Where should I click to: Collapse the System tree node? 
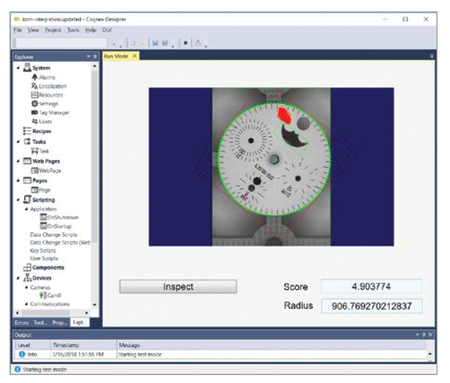pyautogui.click(x=18, y=68)
